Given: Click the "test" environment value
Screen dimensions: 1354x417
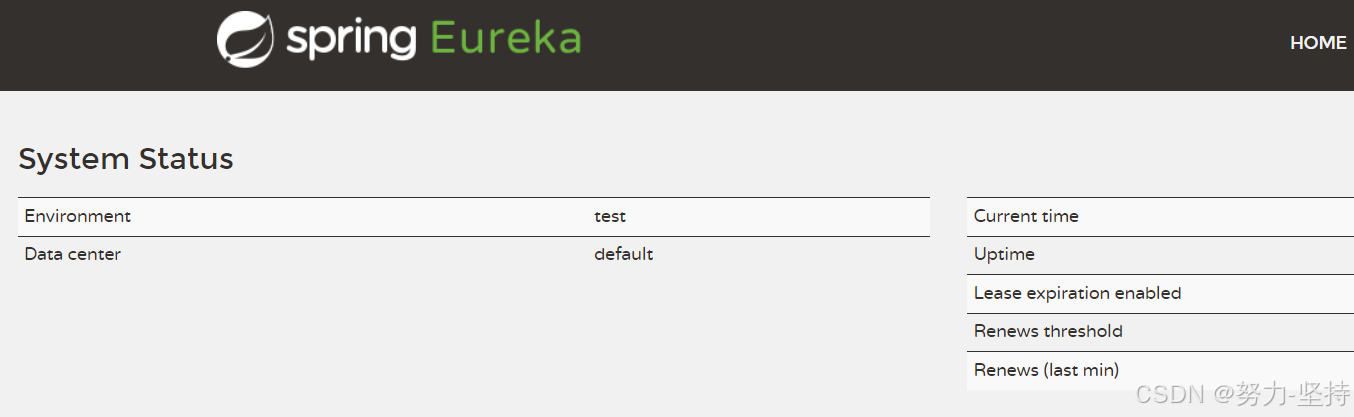Looking at the screenshot, I should [x=610, y=216].
